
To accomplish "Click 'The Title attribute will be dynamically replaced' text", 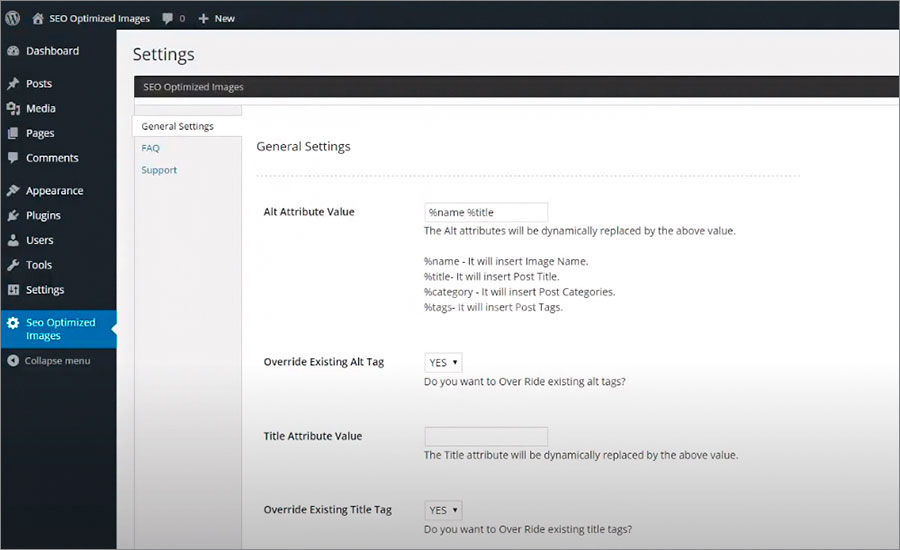I will pyautogui.click(x=581, y=455).
